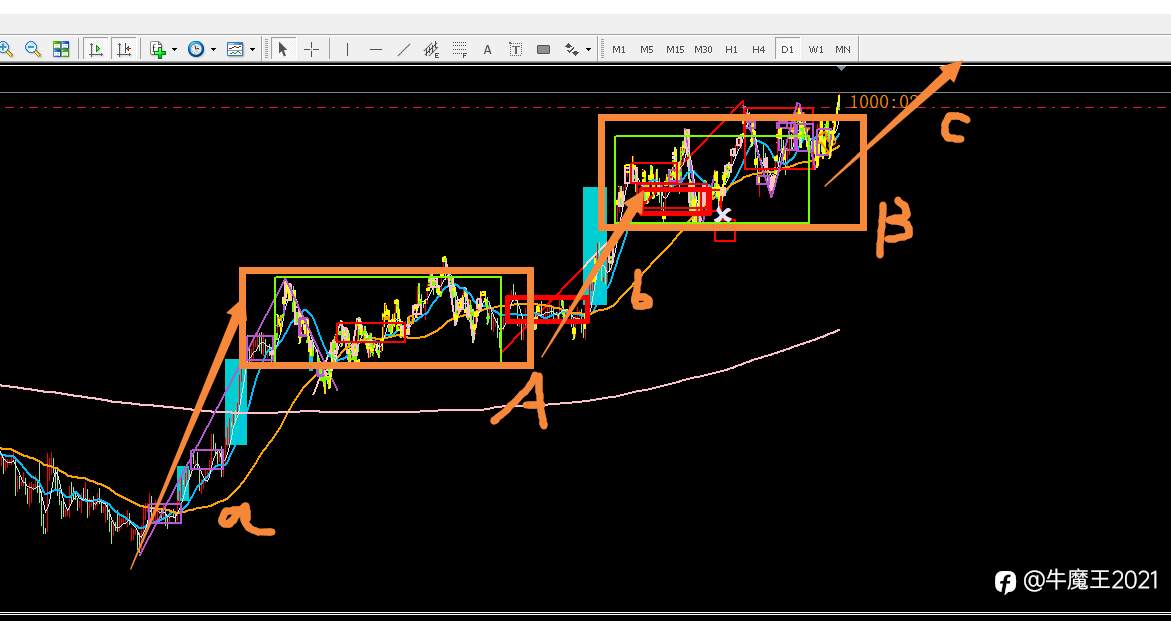This screenshot has height=621, width=1171.
Task: Select the Text 'A' drawing tool
Action: pyautogui.click(x=488, y=49)
